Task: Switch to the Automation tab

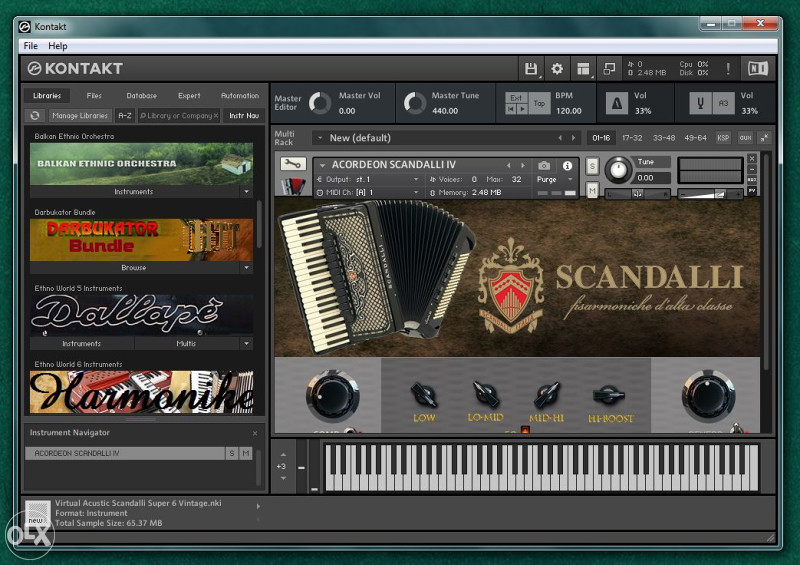Action: [x=240, y=95]
